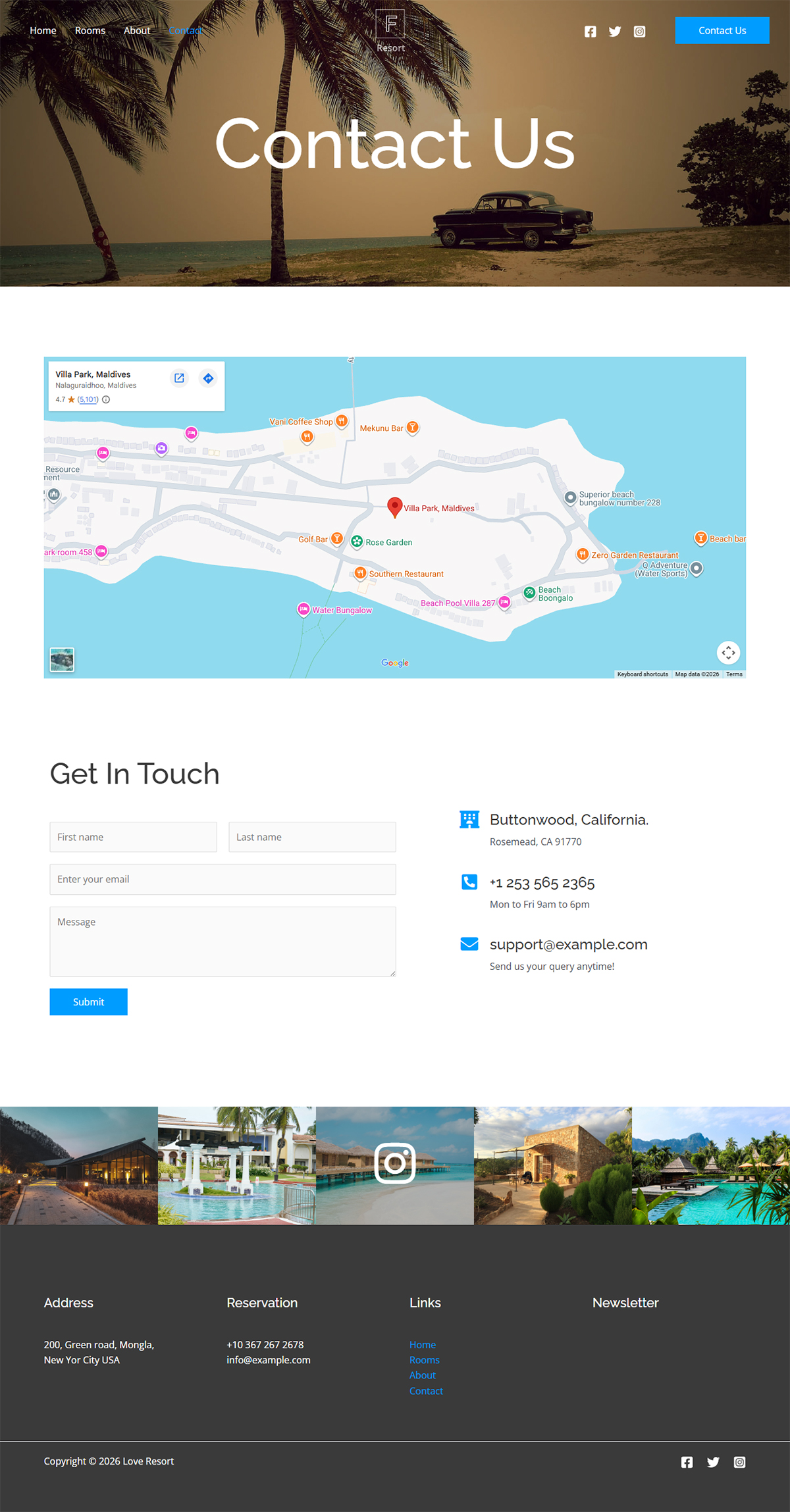Switch map to satellite layer thumbnail
This screenshot has width=790, height=1512.
pyautogui.click(x=63, y=659)
